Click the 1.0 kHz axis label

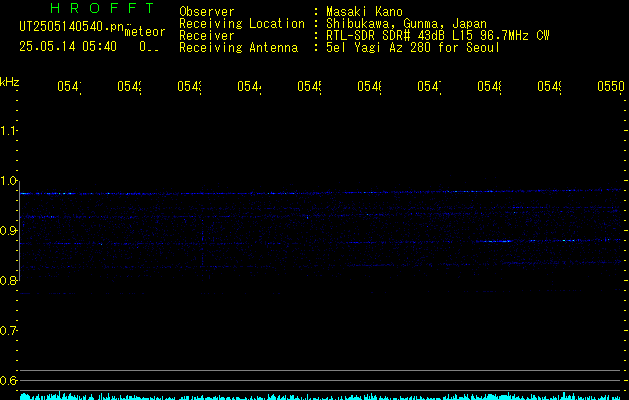pos(8,181)
